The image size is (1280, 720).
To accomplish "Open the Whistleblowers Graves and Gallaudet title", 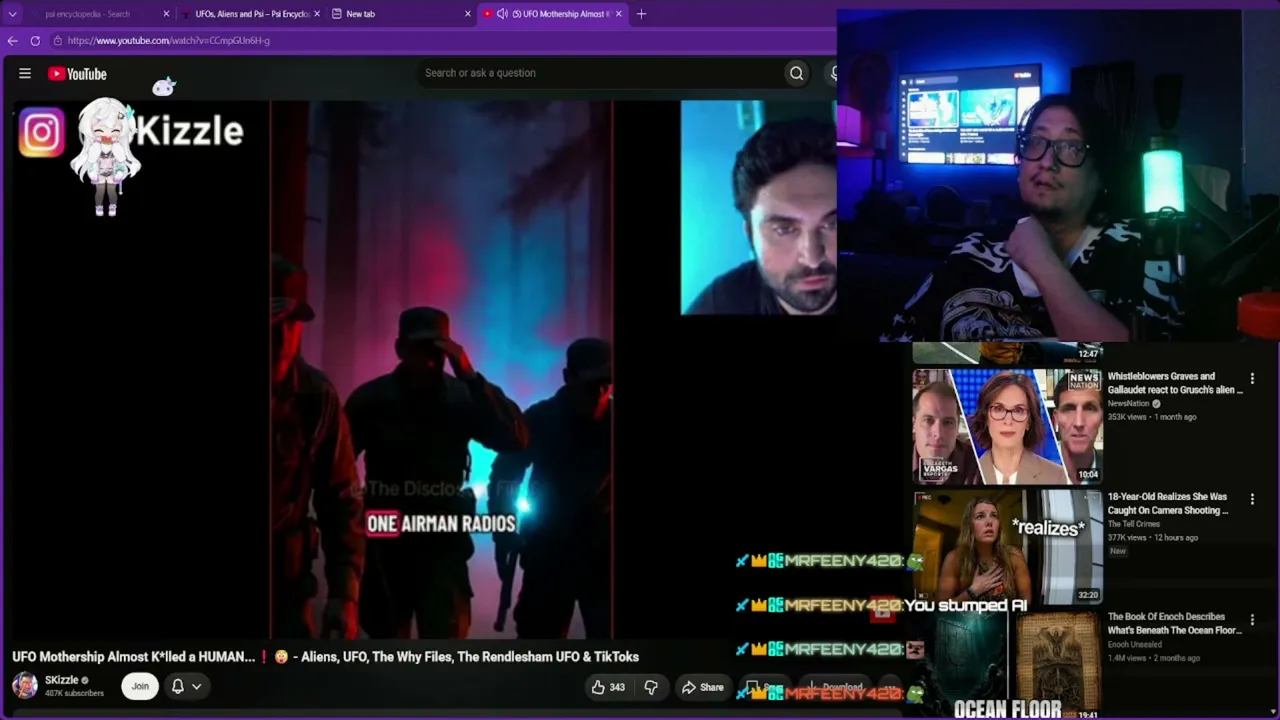I will coord(1175,383).
